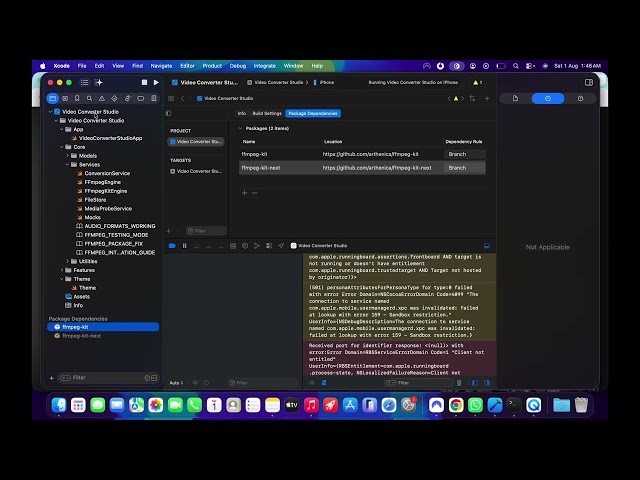Toggle the console pane button at bottom right
The width and height of the screenshot is (640, 480).
(x=487, y=383)
